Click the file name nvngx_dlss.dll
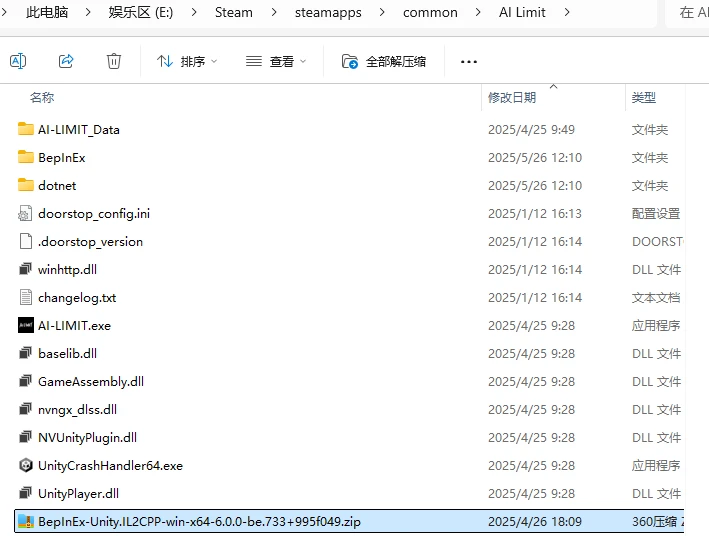Image resolution: width=709 pixels, height=536 pixels. [77, 409]
